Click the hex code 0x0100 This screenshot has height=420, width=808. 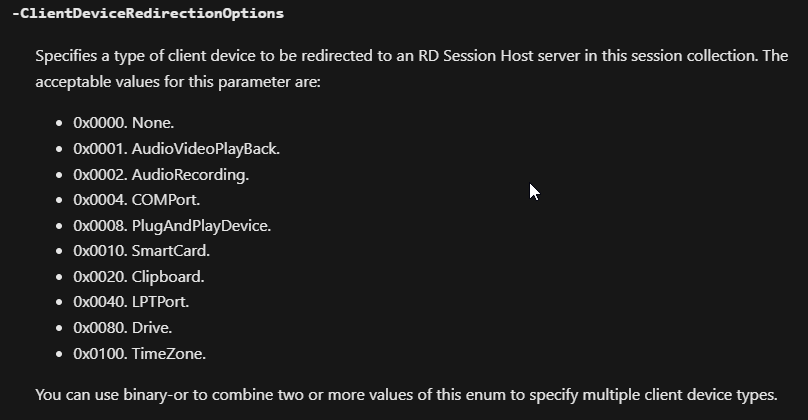click(100, 354)
